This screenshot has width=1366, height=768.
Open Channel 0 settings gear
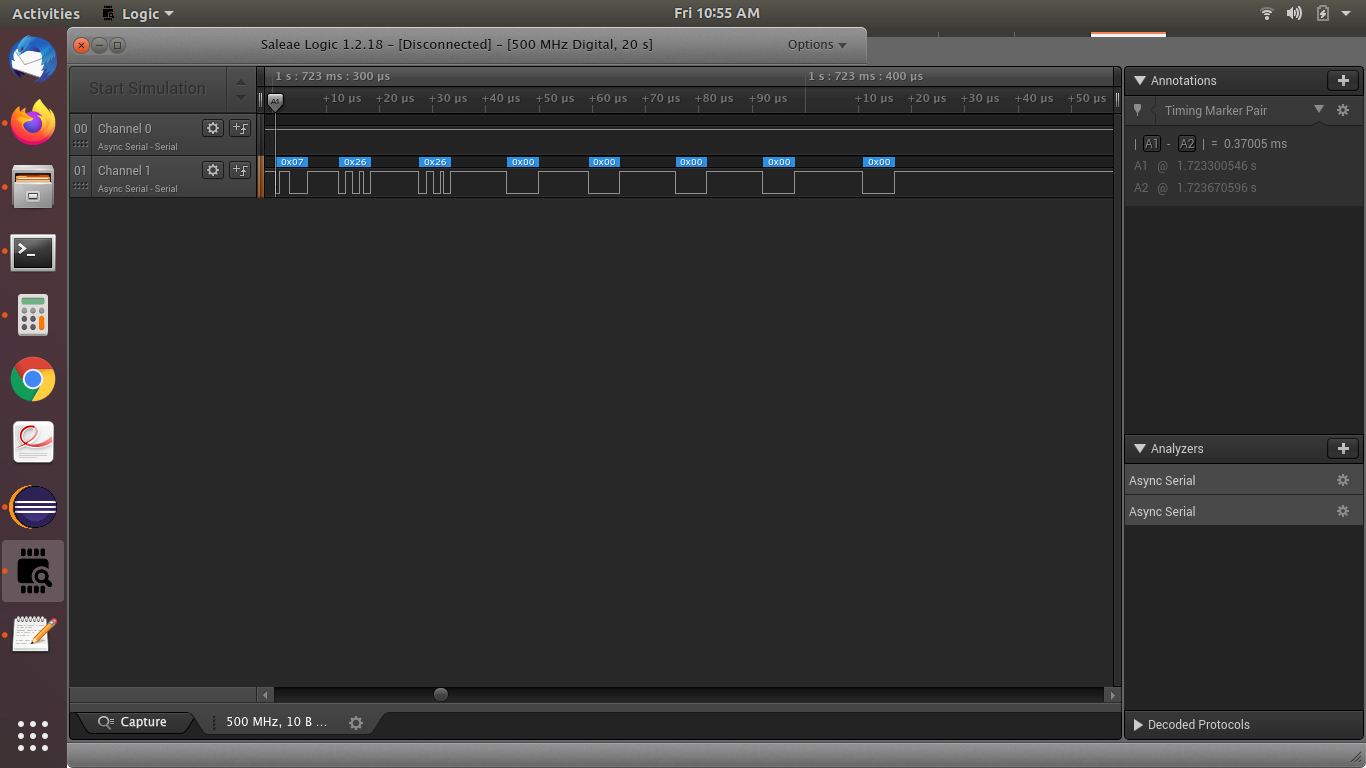click(212, 128)
